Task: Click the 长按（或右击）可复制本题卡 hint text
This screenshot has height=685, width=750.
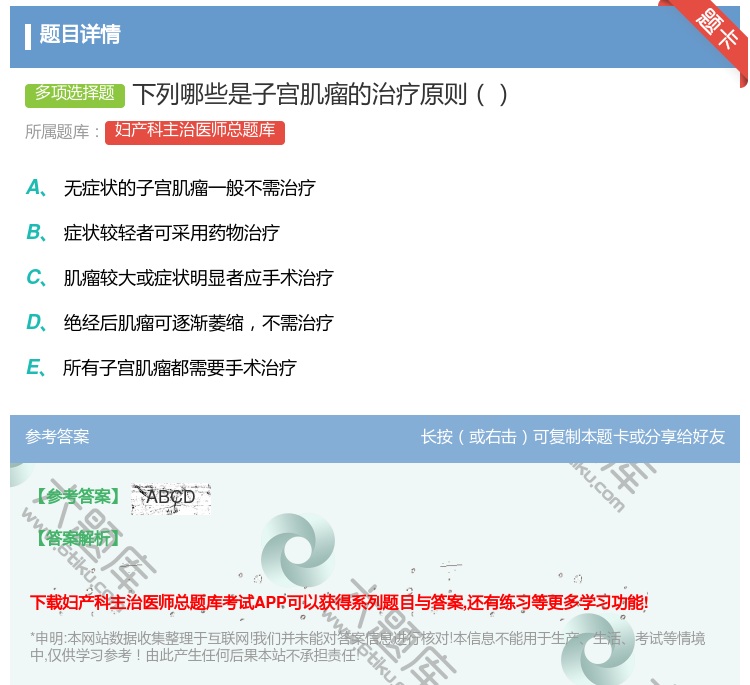Action: pyautogui.click(x=572, y=437)
